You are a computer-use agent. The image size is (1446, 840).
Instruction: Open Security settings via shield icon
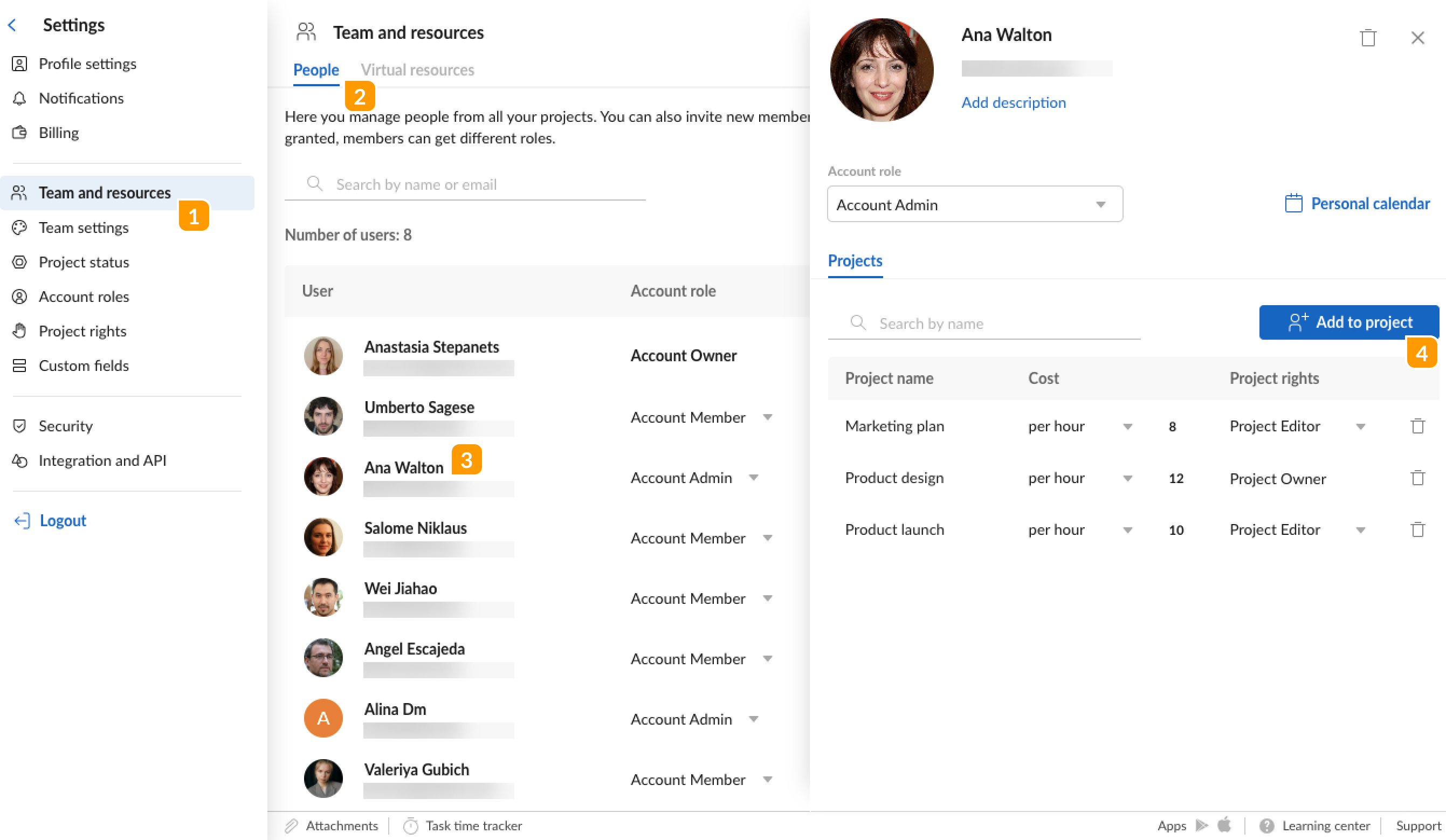(x=20, y=426)
